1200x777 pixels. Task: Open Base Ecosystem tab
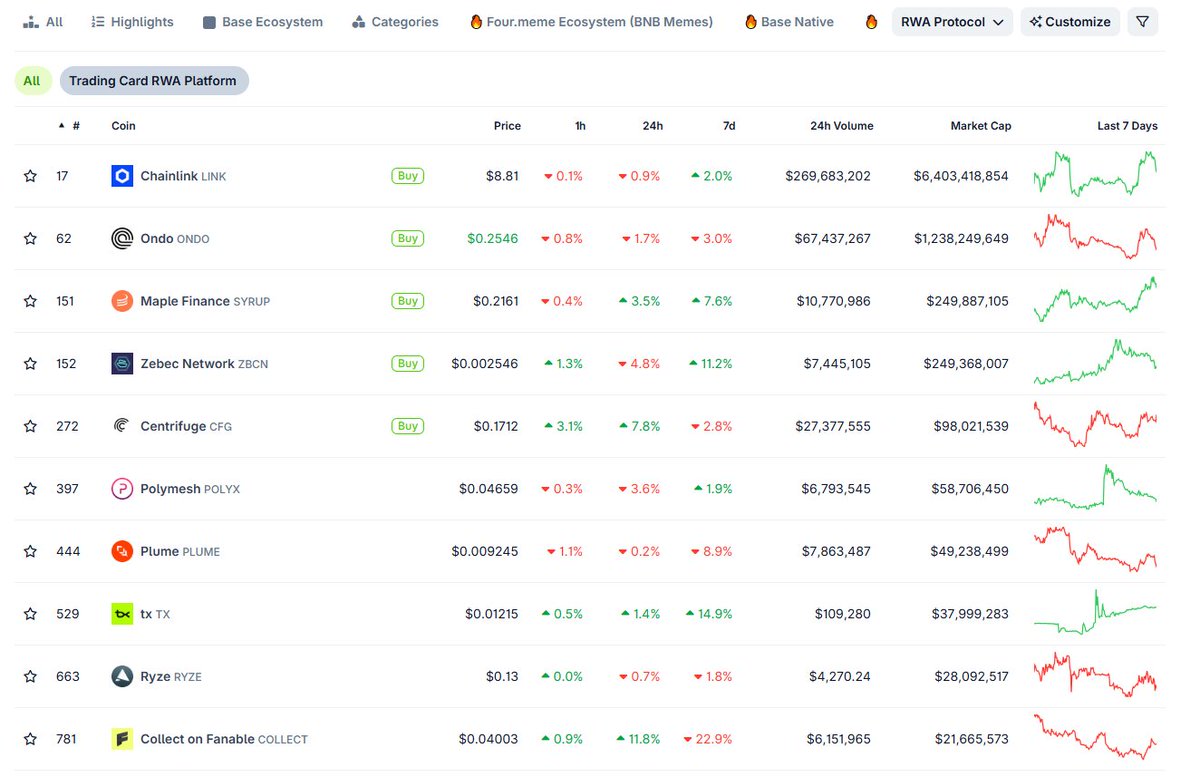coord(263,22)
